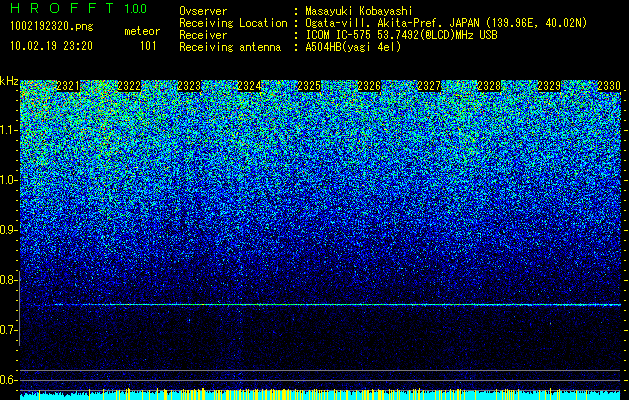Screen dimensions: 629x400
Task: Click the 1.1 kHz axis label
Action: tap(9, 130)
